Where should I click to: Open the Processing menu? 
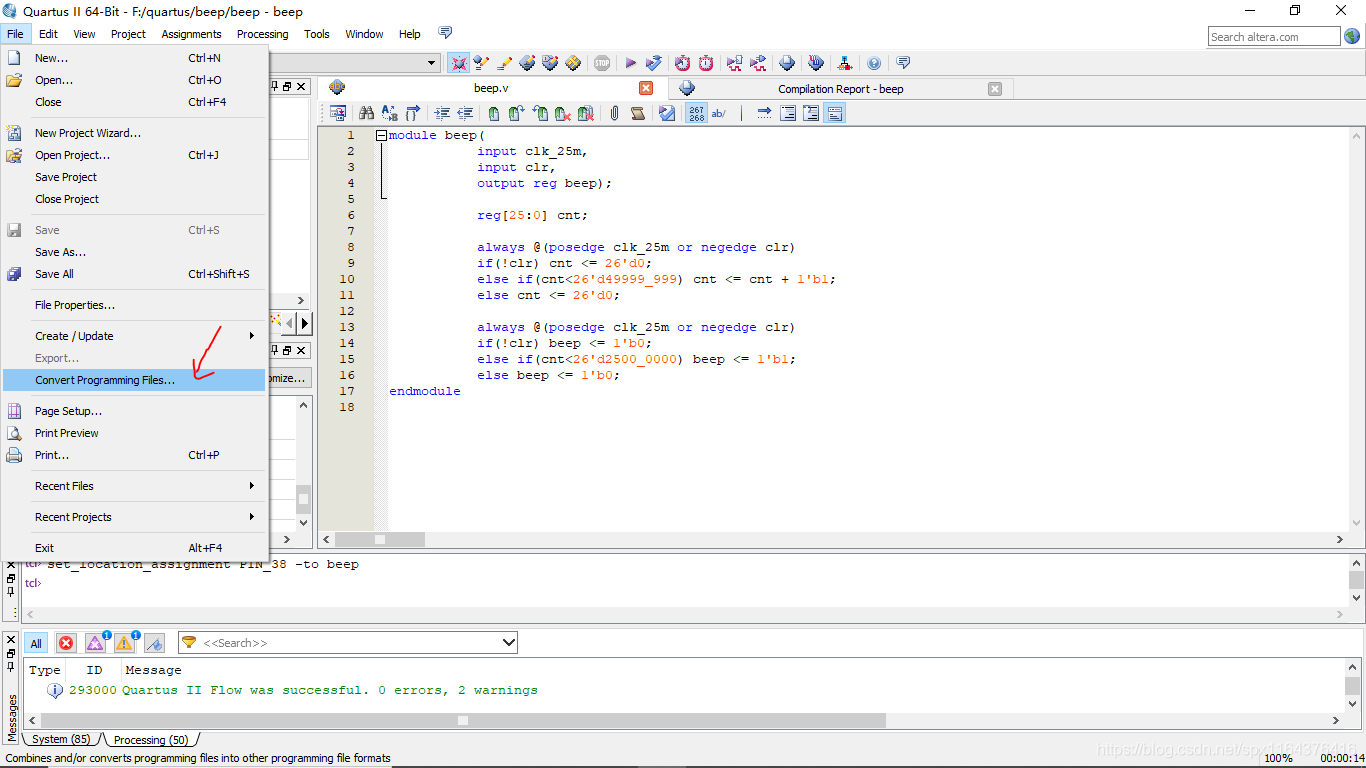click(262, 34)
